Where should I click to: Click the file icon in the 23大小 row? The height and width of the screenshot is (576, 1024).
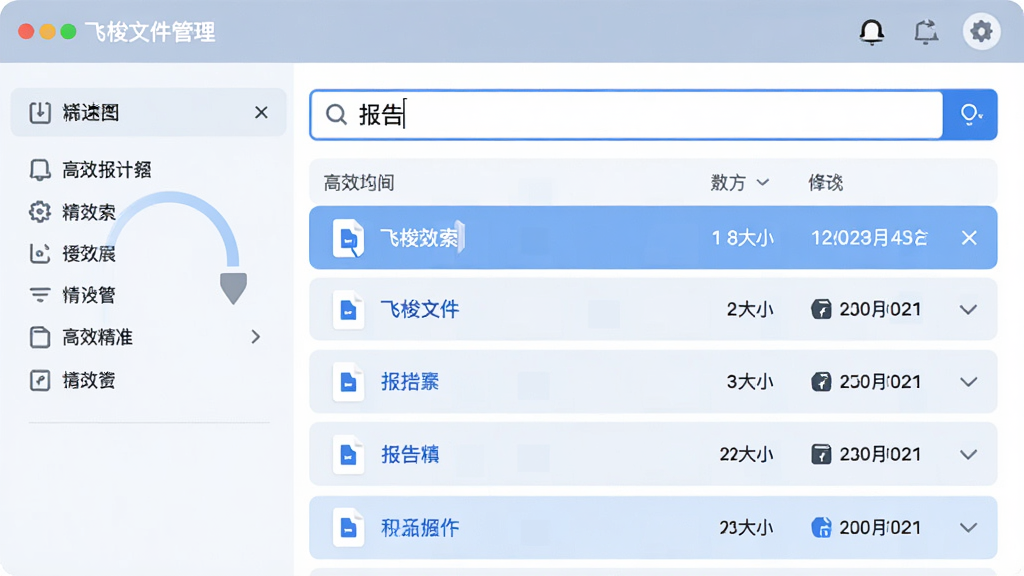click(348, 528)
